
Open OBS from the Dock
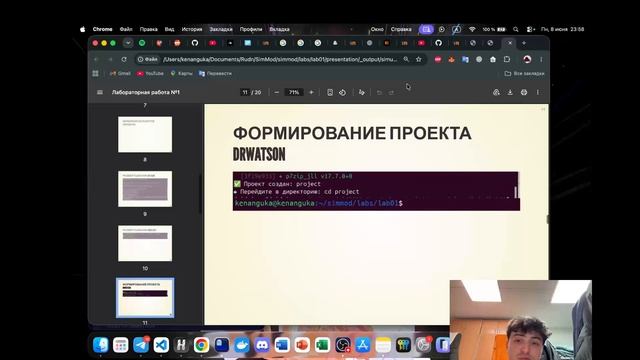pyautogui.click(x=342, y=345)
